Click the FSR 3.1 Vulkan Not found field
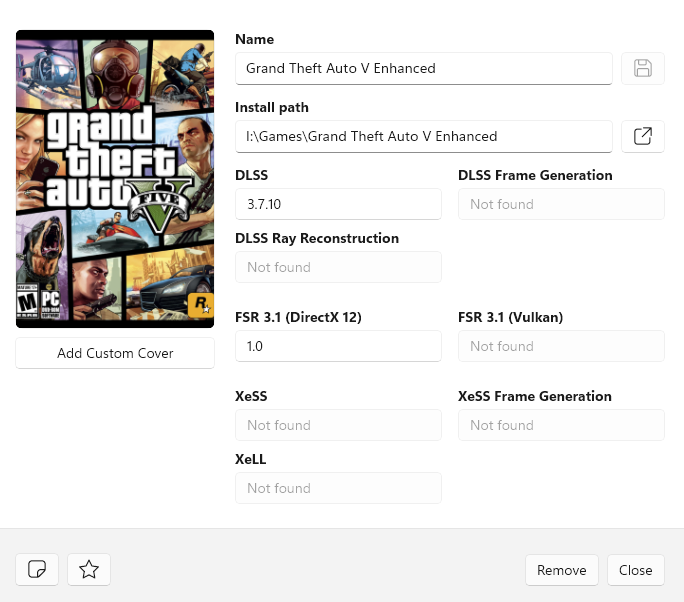The width and height of the screenshot is (684, 602). pos(561,346)
